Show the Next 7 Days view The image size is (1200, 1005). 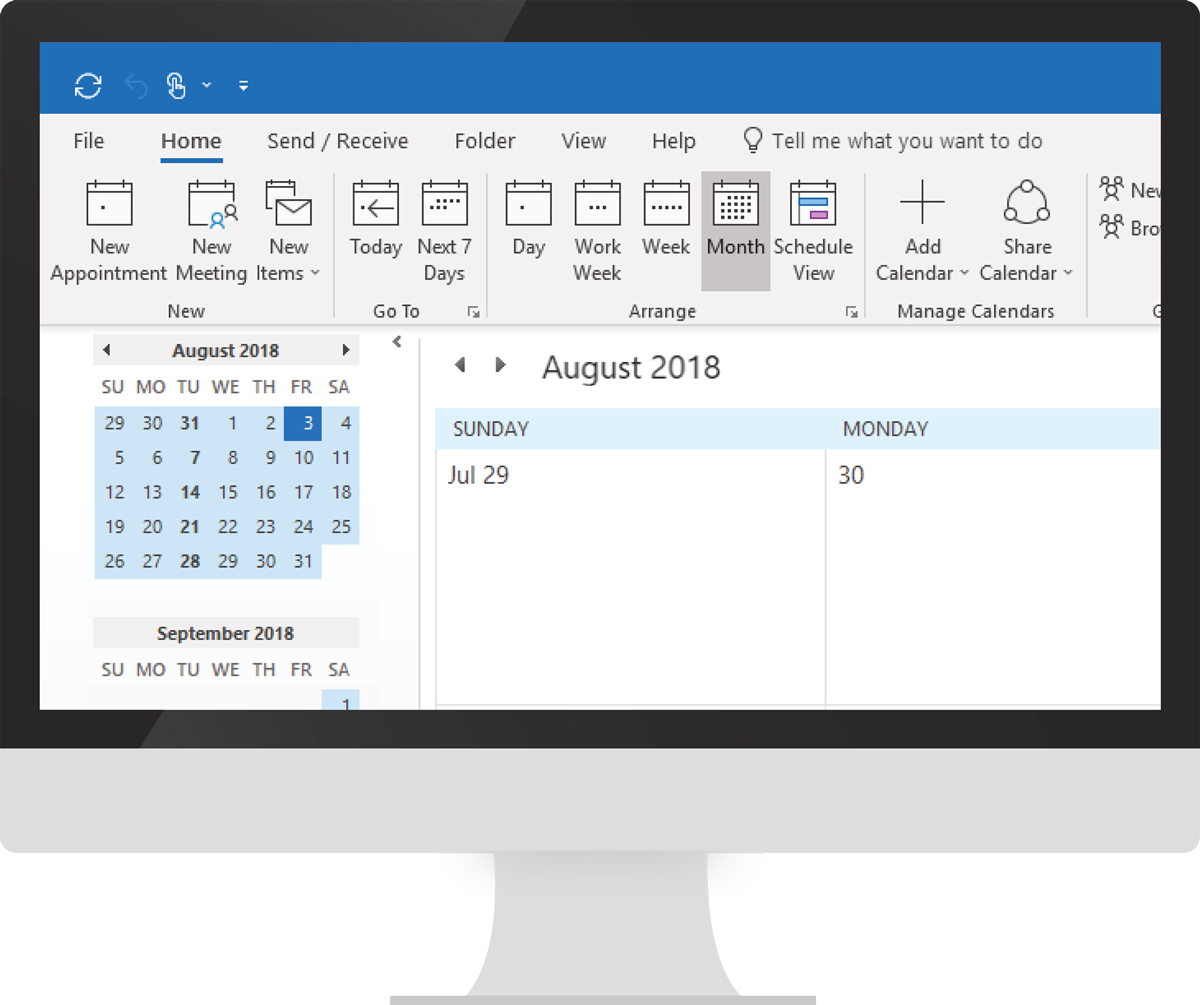pyautogui.click(x=444, y=204)
